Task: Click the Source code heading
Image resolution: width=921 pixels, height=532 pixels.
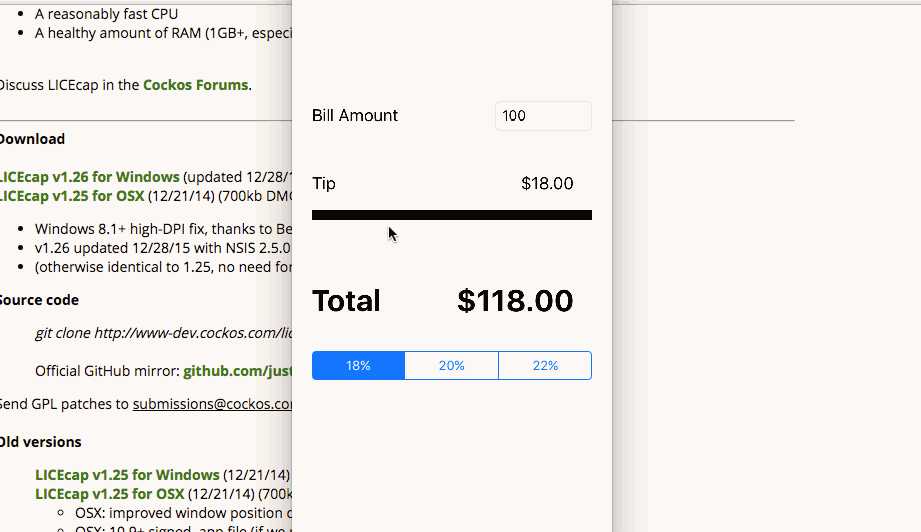Action: pyautogui.click(x=38, y=300)
